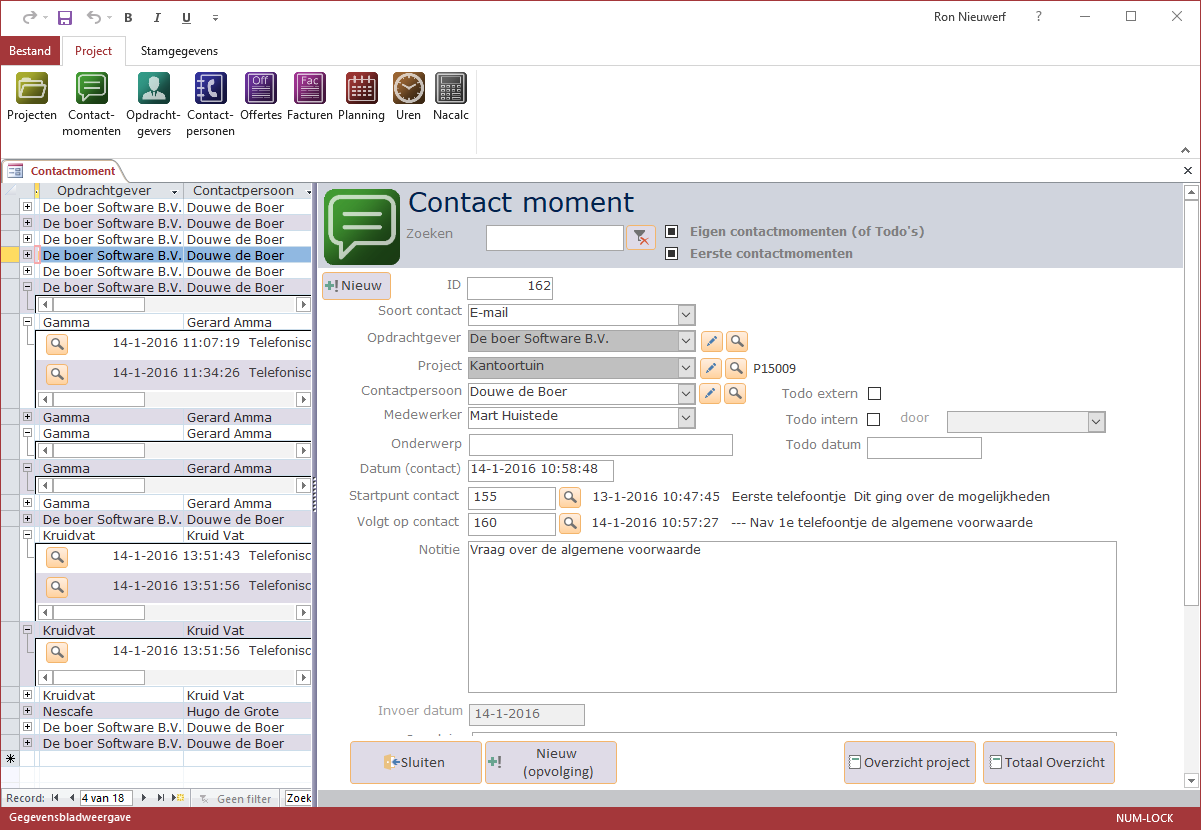Image resolution: width=1201 pixels, height=830 pixels.
Task: Expand the Nescafe row in the list
Action: [x=27, y=711]
